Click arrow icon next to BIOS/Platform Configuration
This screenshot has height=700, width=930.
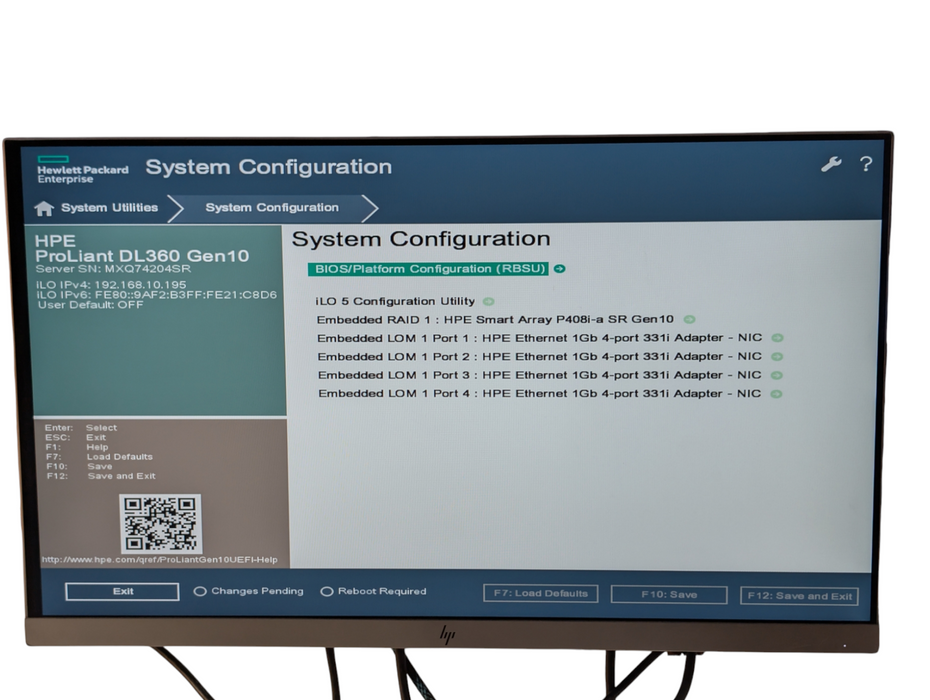coord(559,269)
